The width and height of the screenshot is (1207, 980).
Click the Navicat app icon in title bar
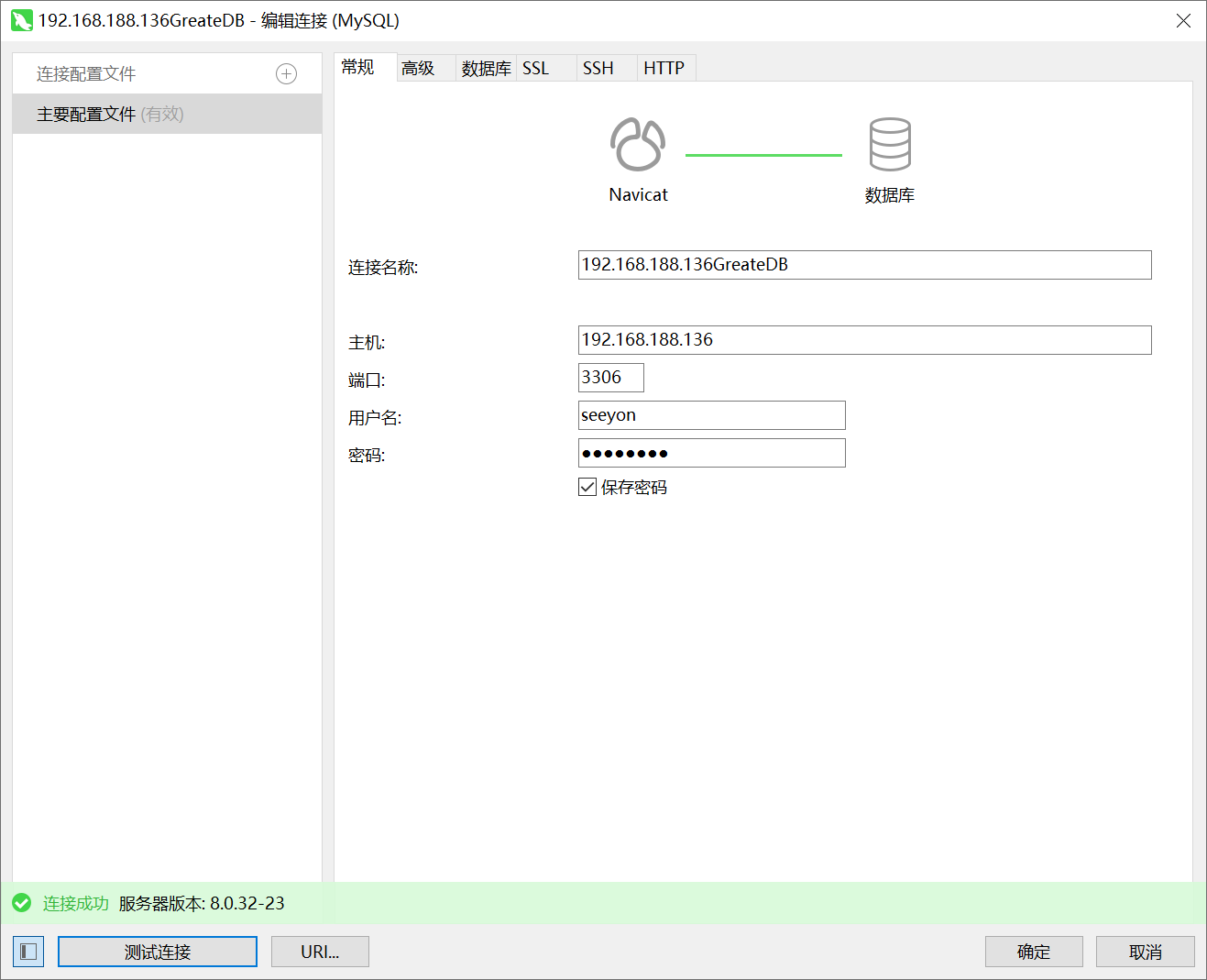coord(21,20)
